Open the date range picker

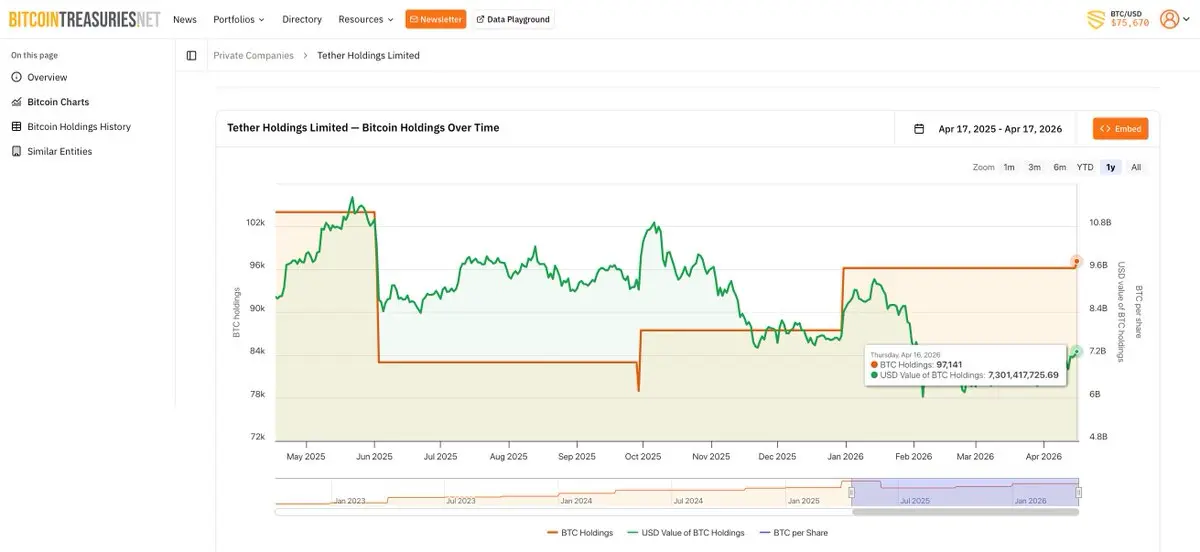(999, 129)
